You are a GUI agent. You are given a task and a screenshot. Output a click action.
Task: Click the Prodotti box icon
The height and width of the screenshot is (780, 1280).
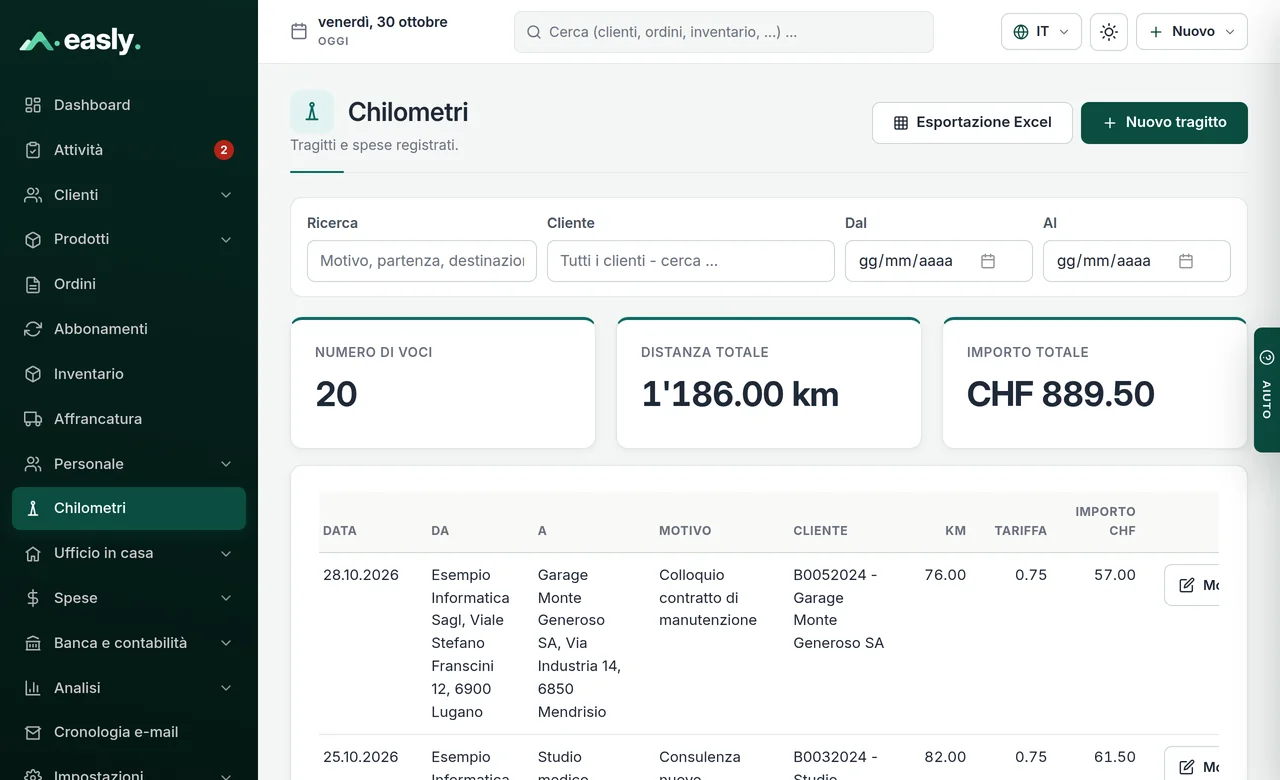tap(33, 239)
